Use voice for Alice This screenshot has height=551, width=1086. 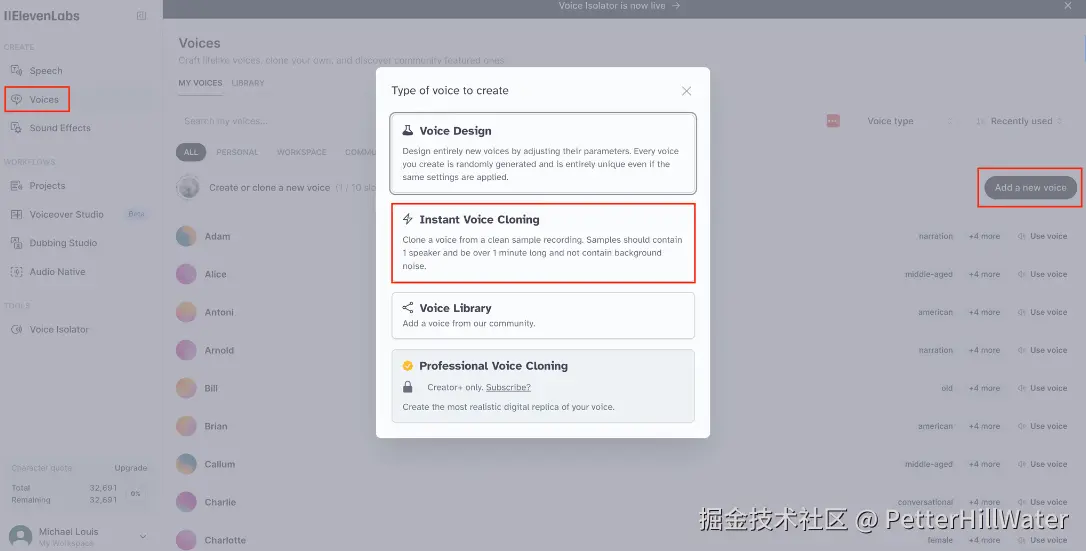click(1042, 274)
